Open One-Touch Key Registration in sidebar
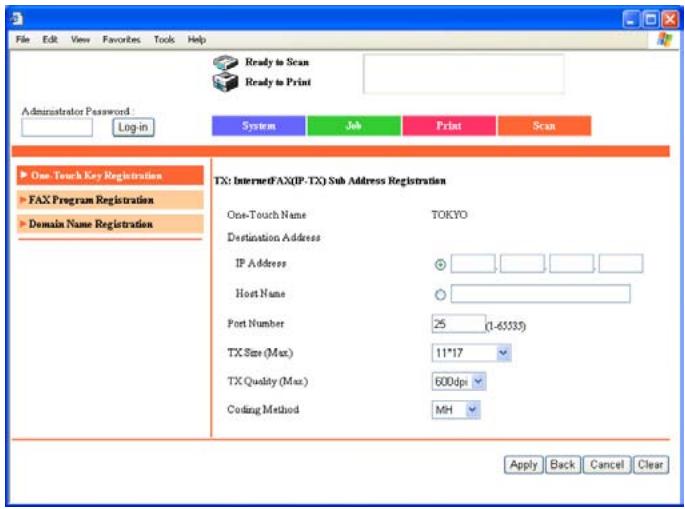Screen dimensions: 685x509 pyautogui.click(x=110, y=176)
